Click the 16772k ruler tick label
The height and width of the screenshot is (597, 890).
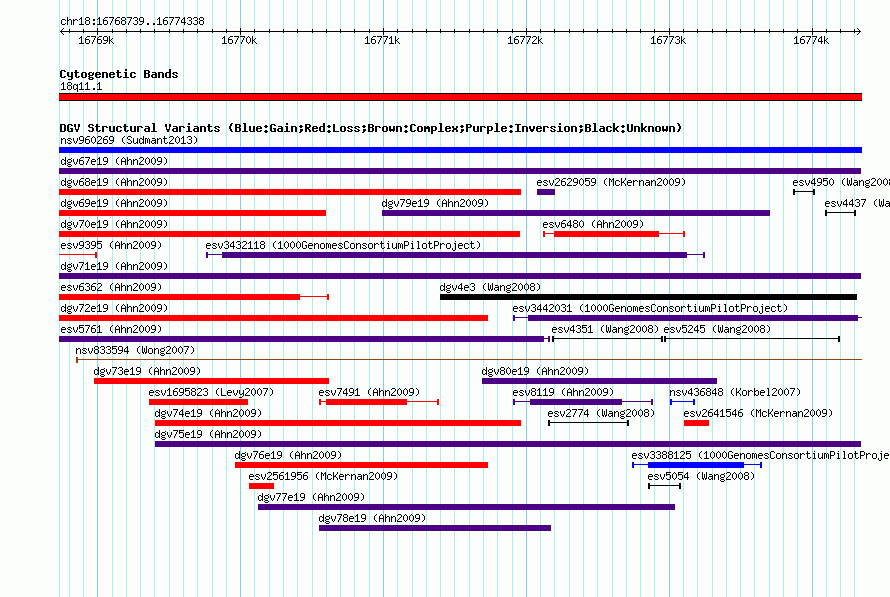point(525,40)
